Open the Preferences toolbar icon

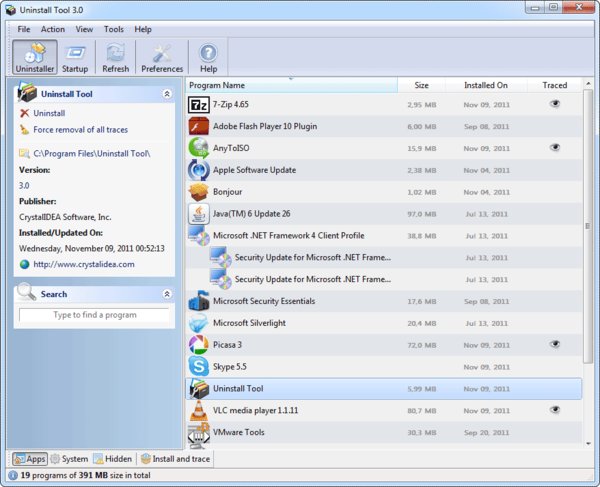(162, 56)
